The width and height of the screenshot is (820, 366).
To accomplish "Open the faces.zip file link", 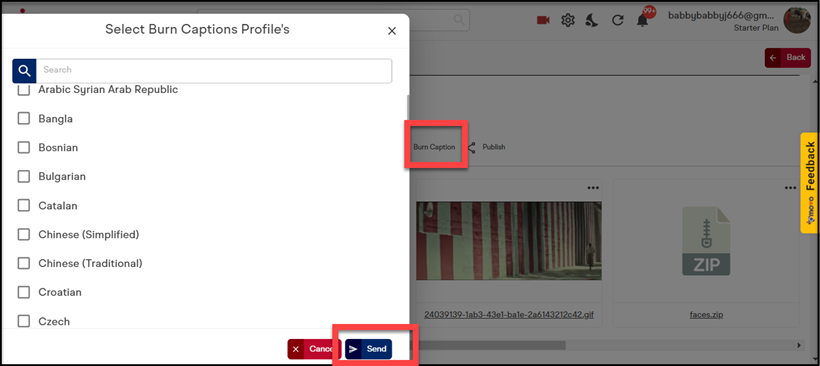I will point(706,315).
